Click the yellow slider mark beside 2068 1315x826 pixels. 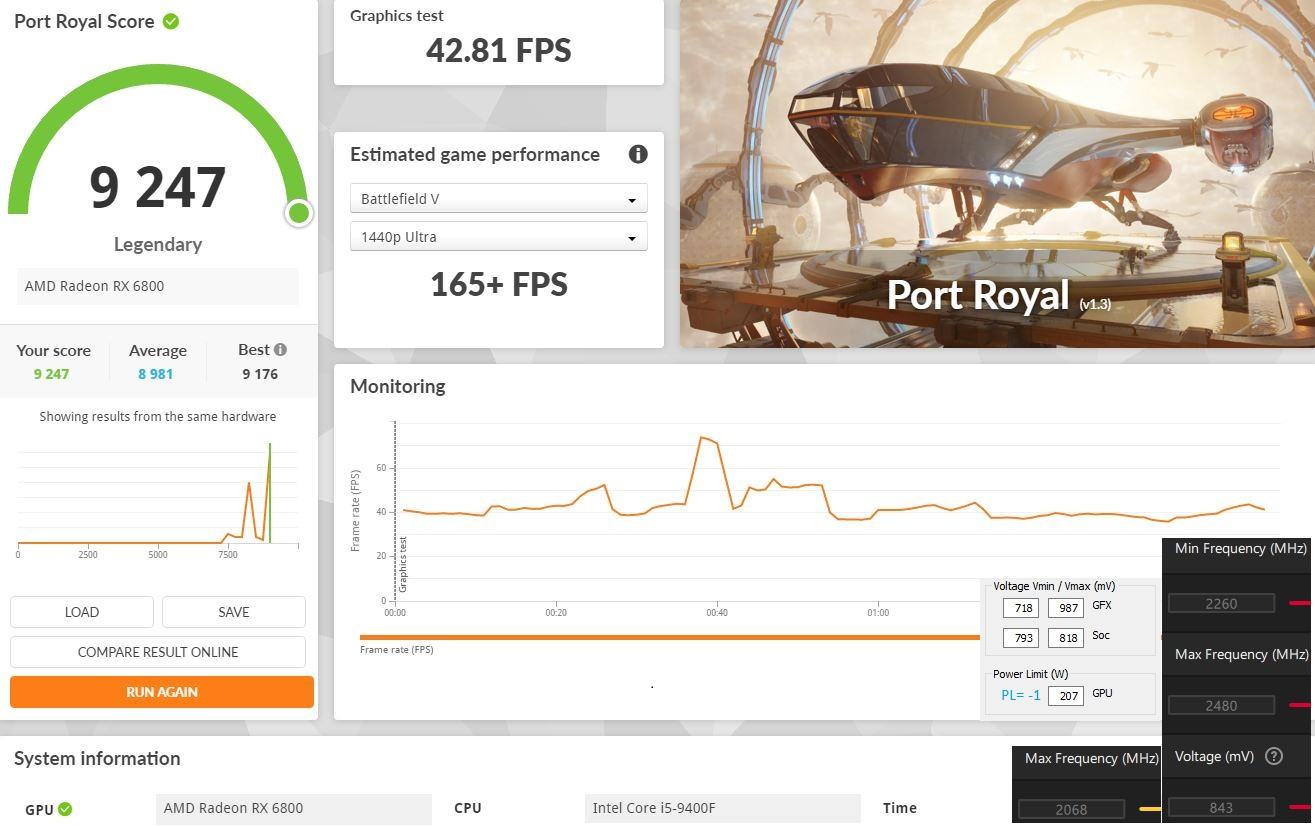click(x=1150, y=809)
